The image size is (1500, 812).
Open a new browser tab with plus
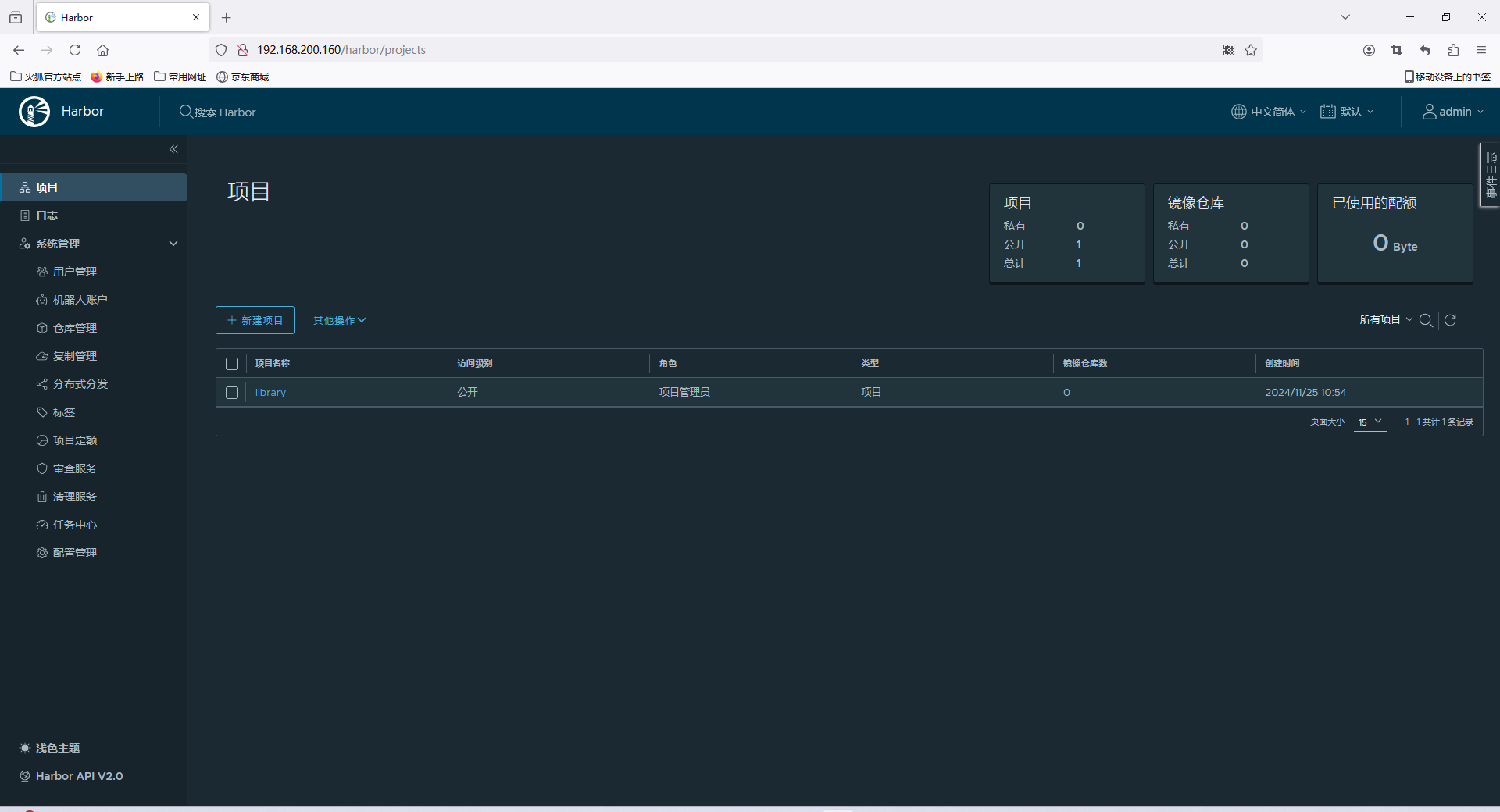click(x=227, y=17)
